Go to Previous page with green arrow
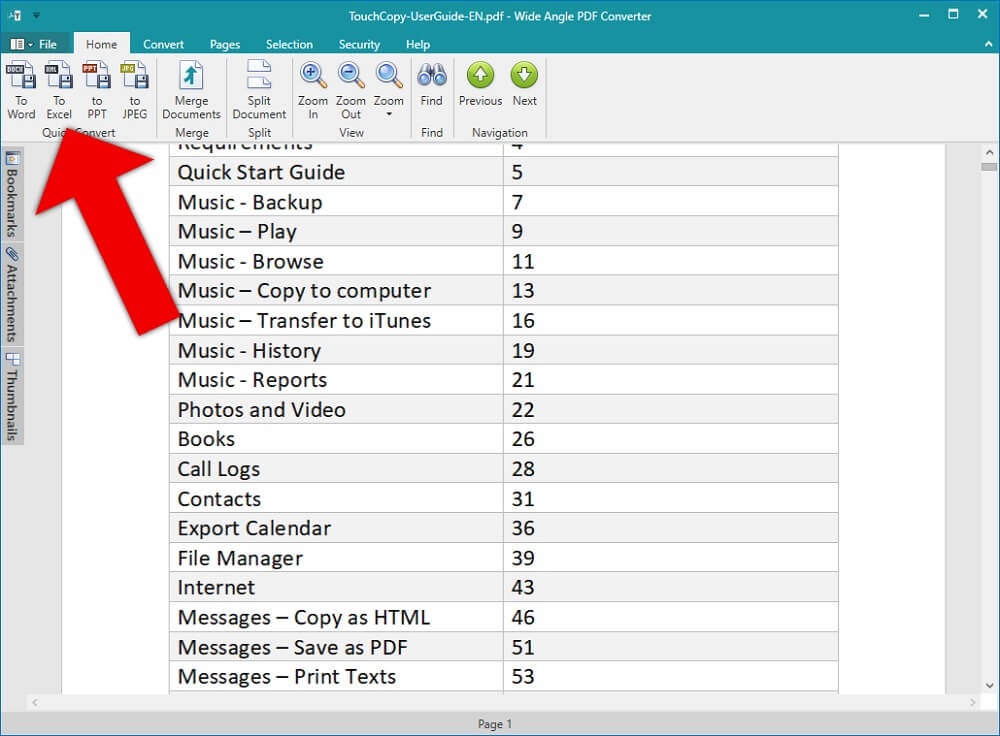Viewport: 1000px width, 736px height. click(x=480, y=76)
